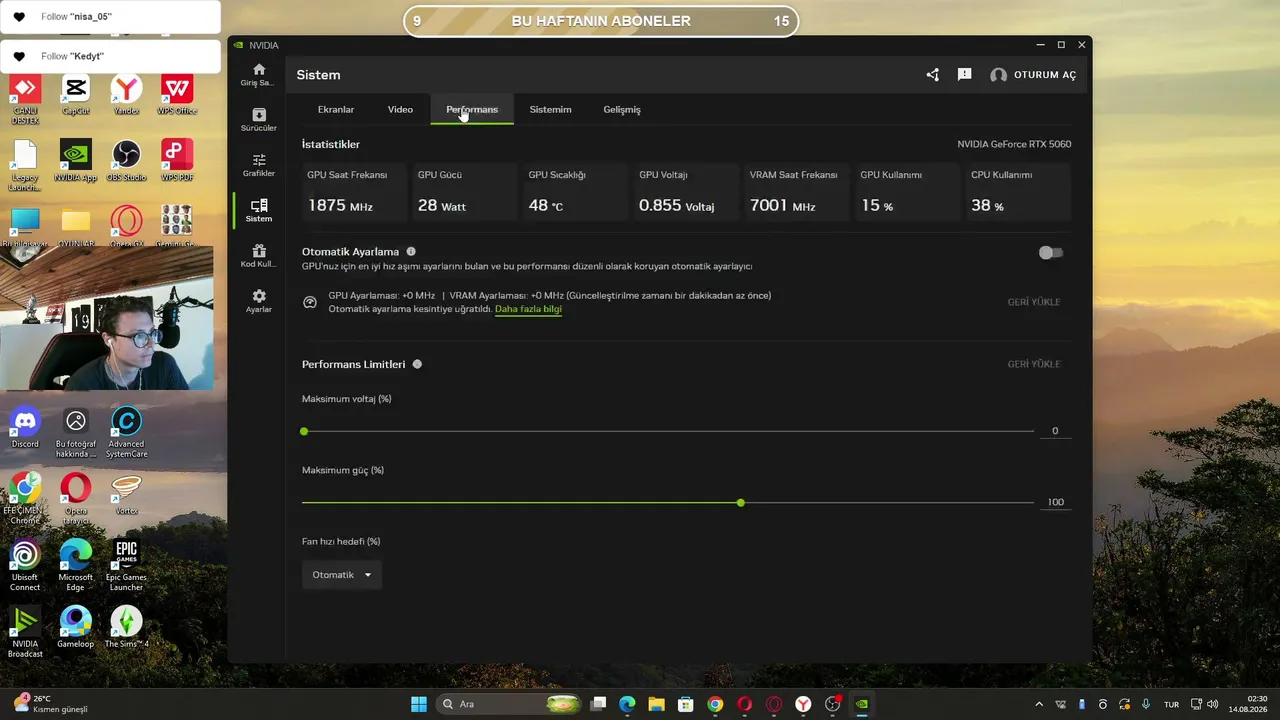
Task: Open the Gameloop desktop shortcut
Action: point(76,628)
